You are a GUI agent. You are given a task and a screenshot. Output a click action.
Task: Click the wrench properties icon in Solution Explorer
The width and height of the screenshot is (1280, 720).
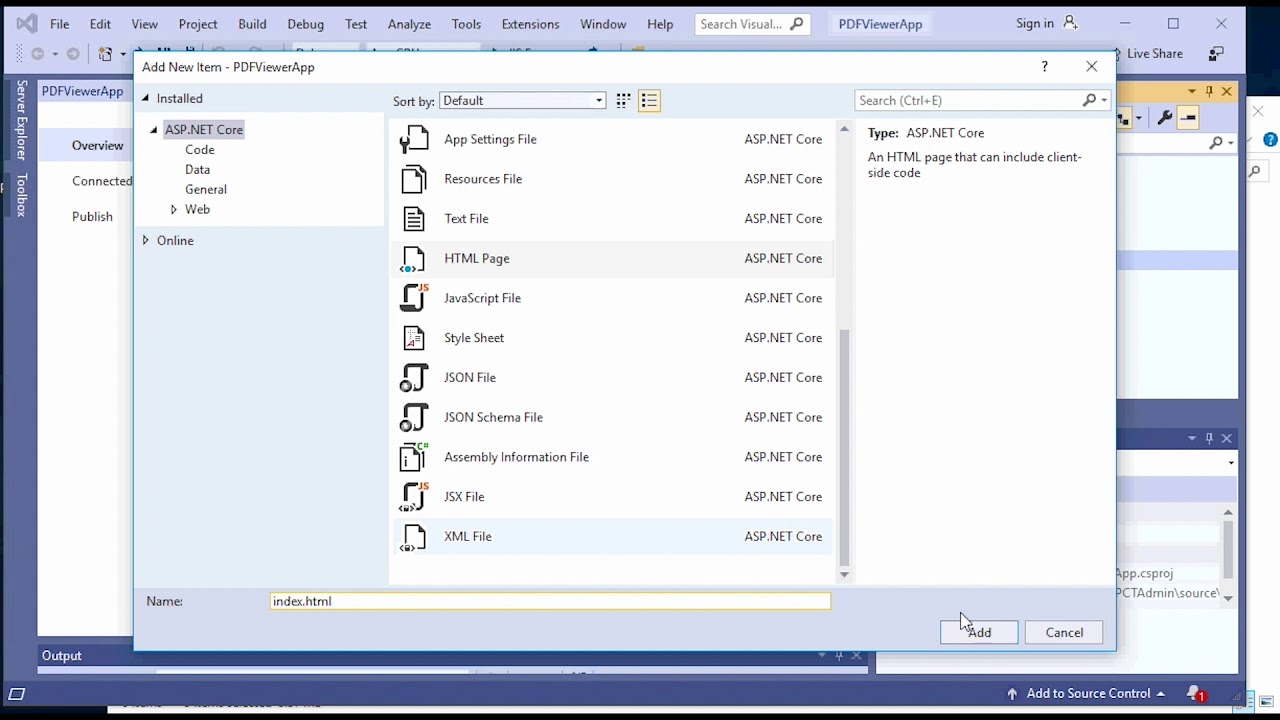tap(1164, 118)
